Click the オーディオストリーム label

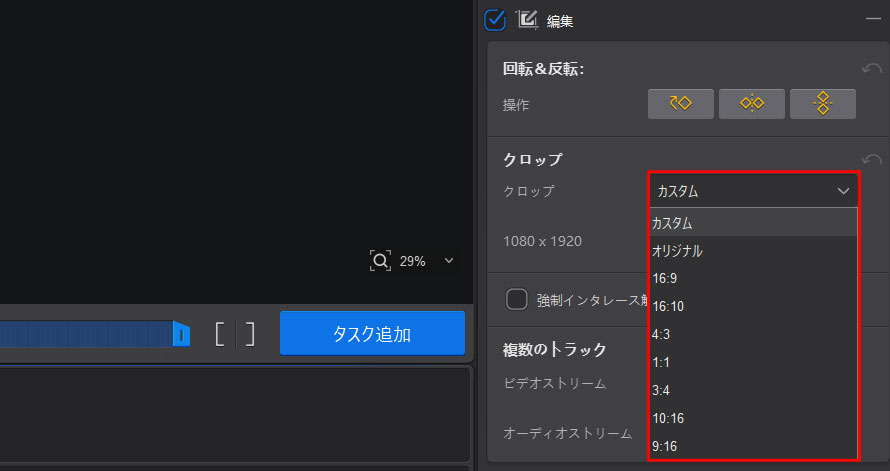[x=568, y=434]
